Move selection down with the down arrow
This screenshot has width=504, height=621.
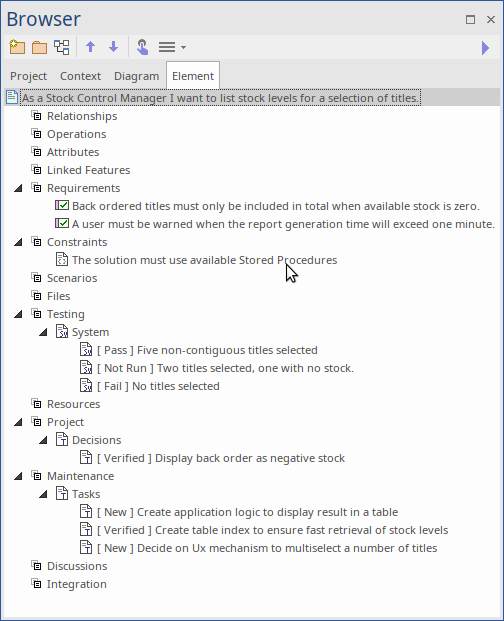point(114,47)
